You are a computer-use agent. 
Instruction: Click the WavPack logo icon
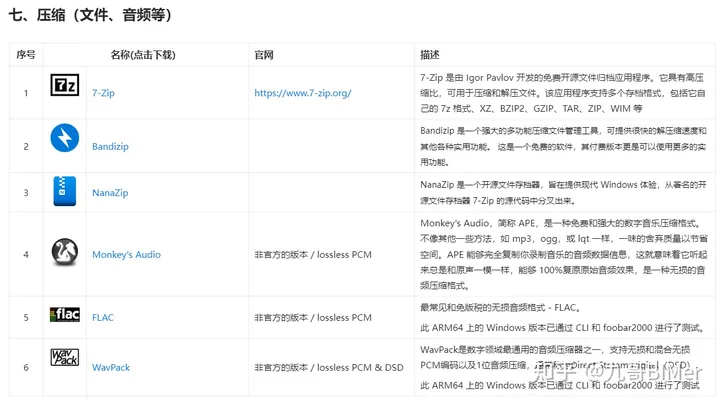65,357
